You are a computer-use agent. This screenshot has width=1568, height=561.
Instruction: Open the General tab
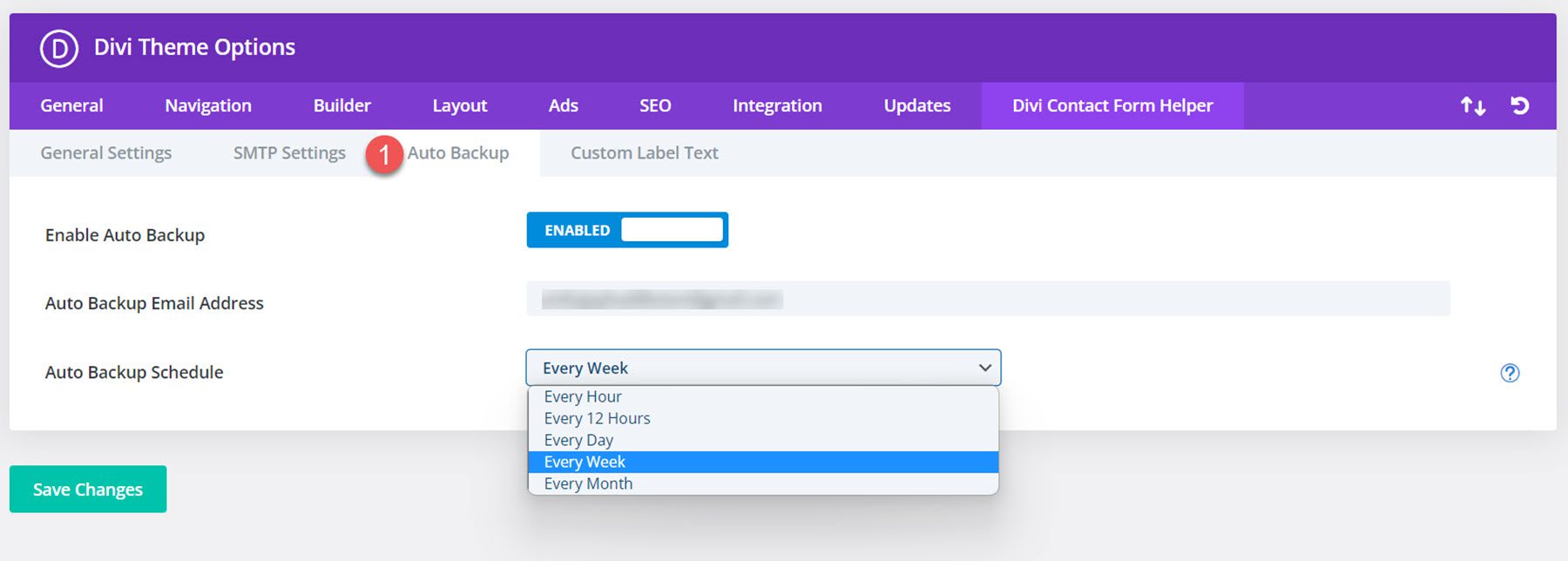[x=71, y=105]
